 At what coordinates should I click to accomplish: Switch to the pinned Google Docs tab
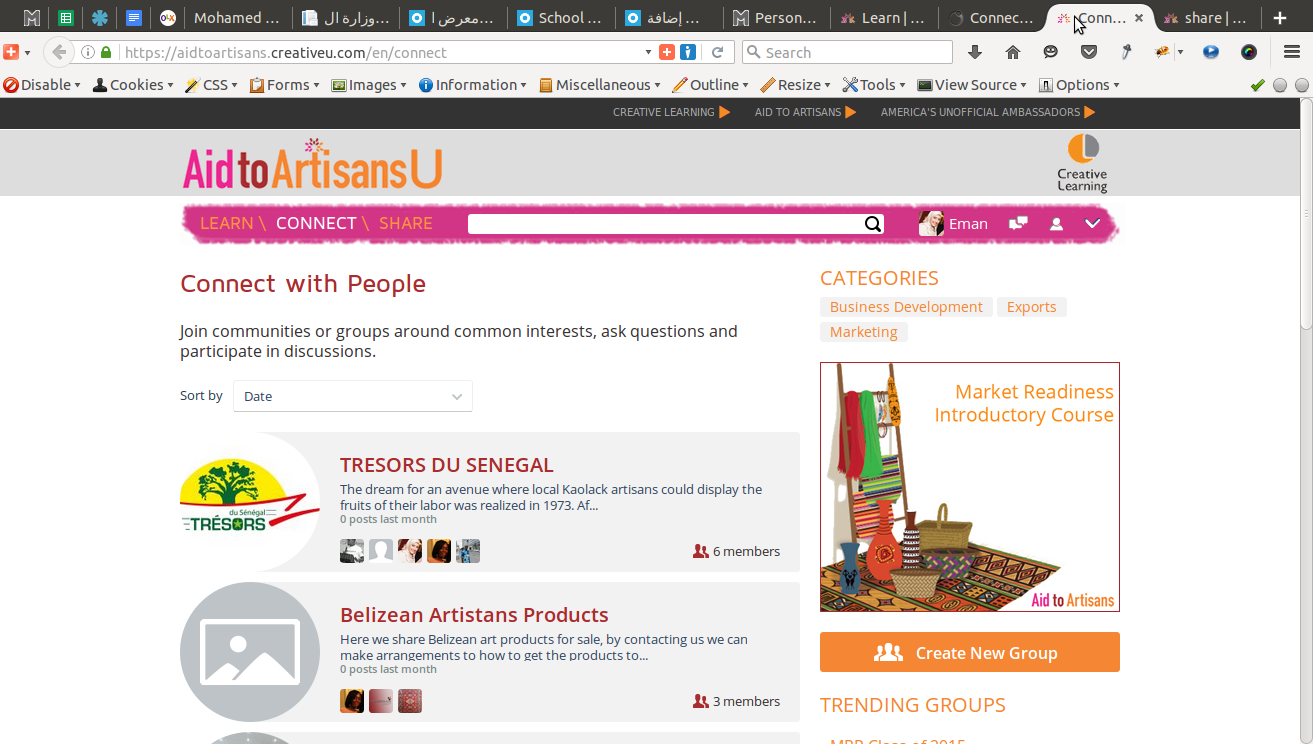point(133,18)
